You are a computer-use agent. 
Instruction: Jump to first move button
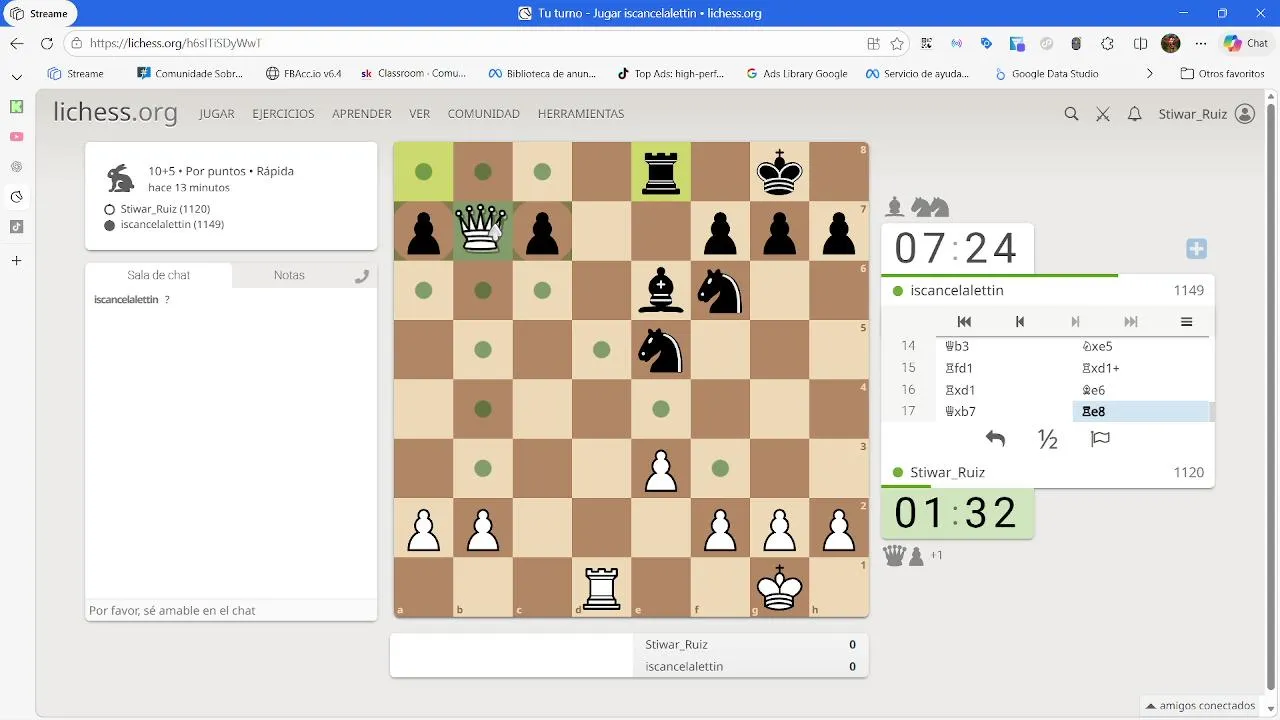coord(964,321)
